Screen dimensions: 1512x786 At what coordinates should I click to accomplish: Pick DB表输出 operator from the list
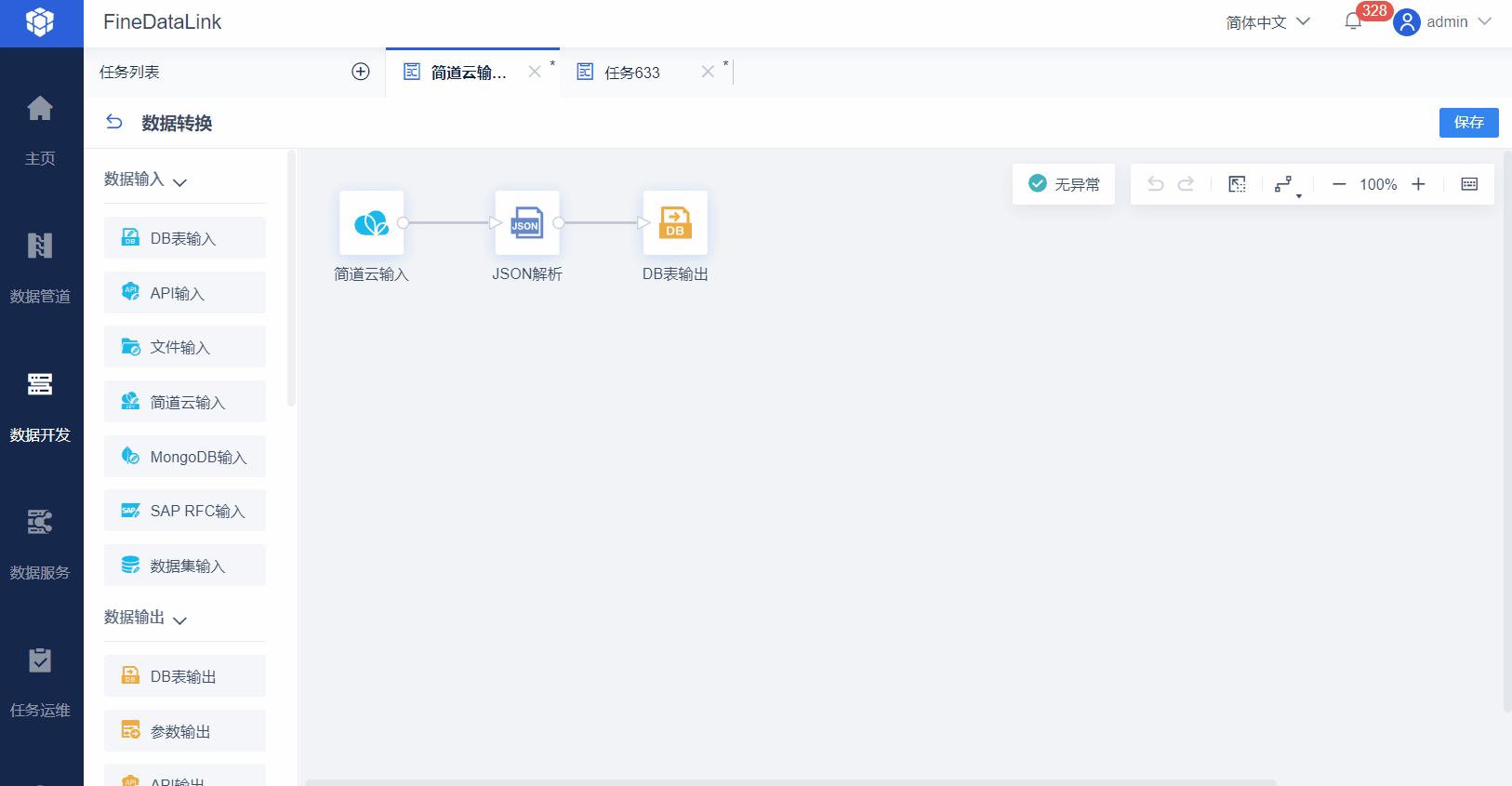[x=185, y=676]
